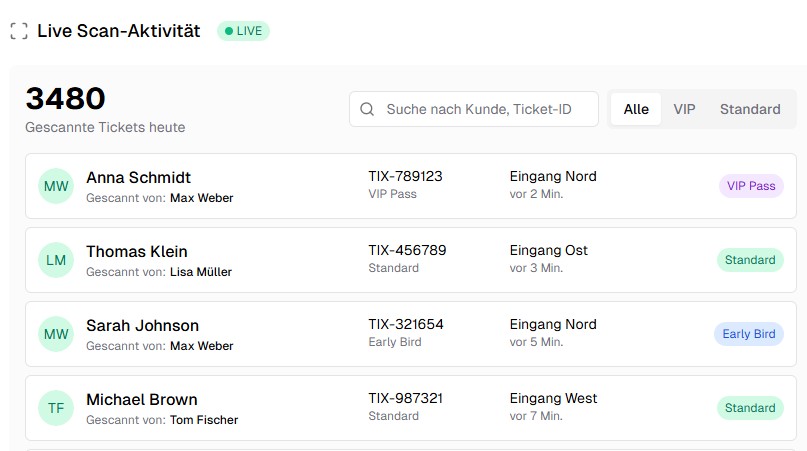Click the purple VIP Pass badge
This screenshot has width=807, height=451.
[x=750, y=186]
